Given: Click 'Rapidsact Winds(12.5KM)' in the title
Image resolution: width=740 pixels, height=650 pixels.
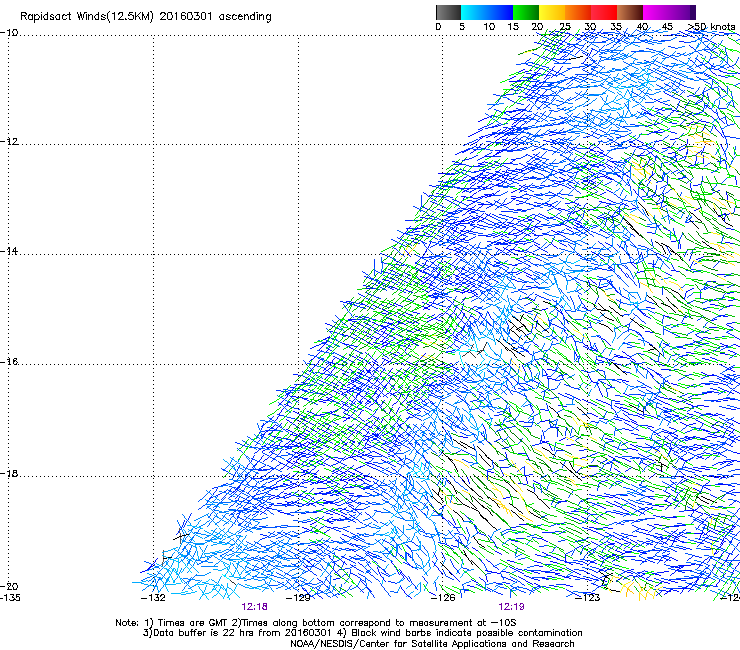Looking at the screenshot, I should (x=87, y=17).
